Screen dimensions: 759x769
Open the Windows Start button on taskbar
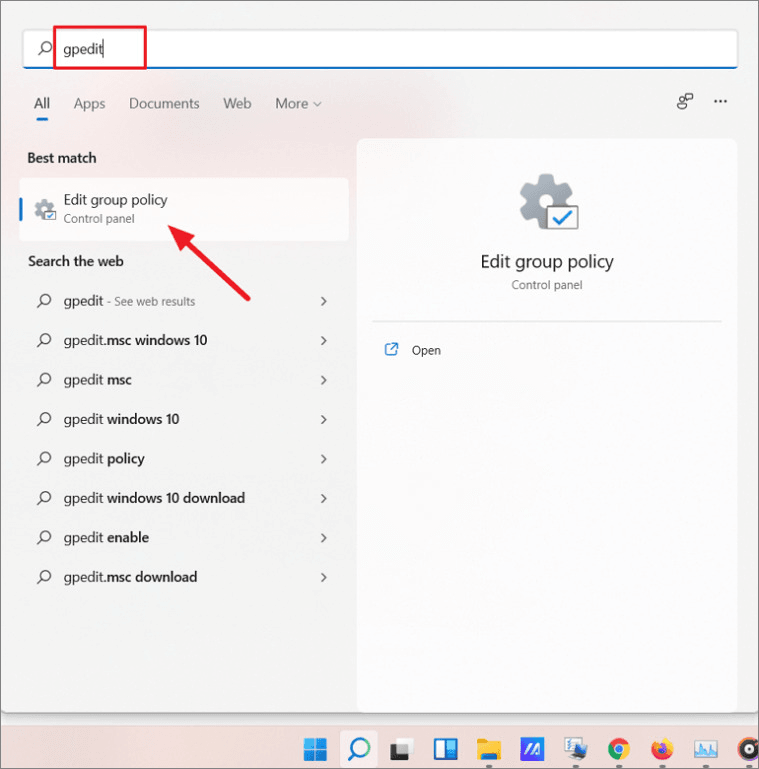click(315, 749)
